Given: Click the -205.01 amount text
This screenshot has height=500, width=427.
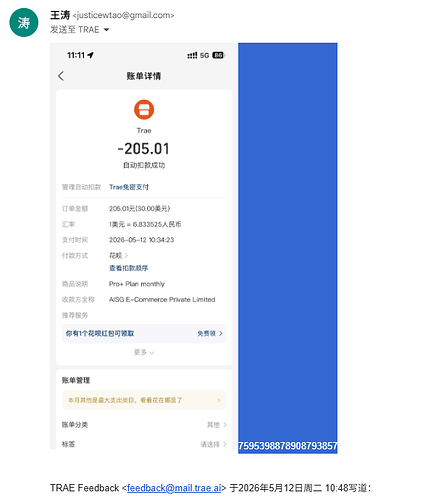Looking at the screenshot, I should (144, 149).
